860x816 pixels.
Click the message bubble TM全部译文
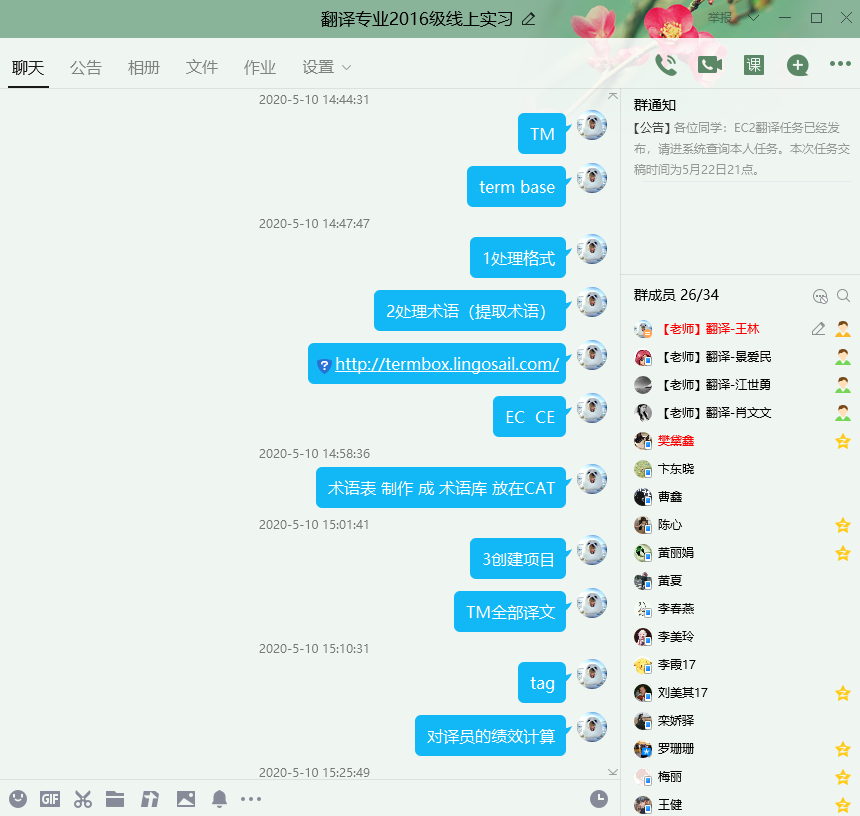click(510, 611)
